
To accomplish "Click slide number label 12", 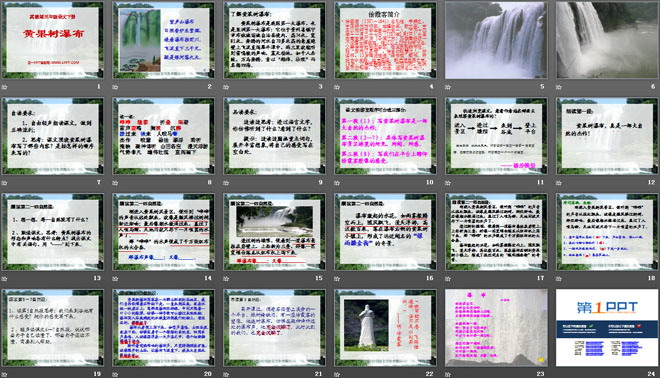I will 652,182.
